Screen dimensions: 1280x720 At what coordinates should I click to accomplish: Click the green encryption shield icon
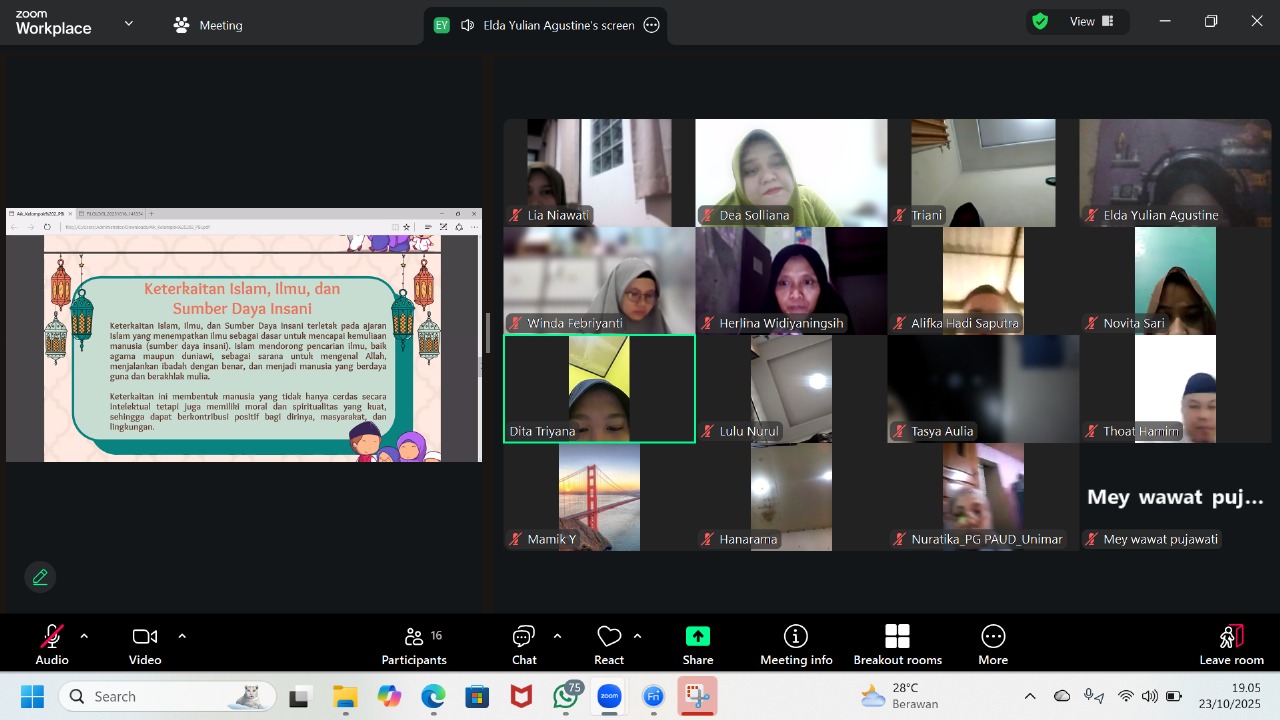point(1040,21)
